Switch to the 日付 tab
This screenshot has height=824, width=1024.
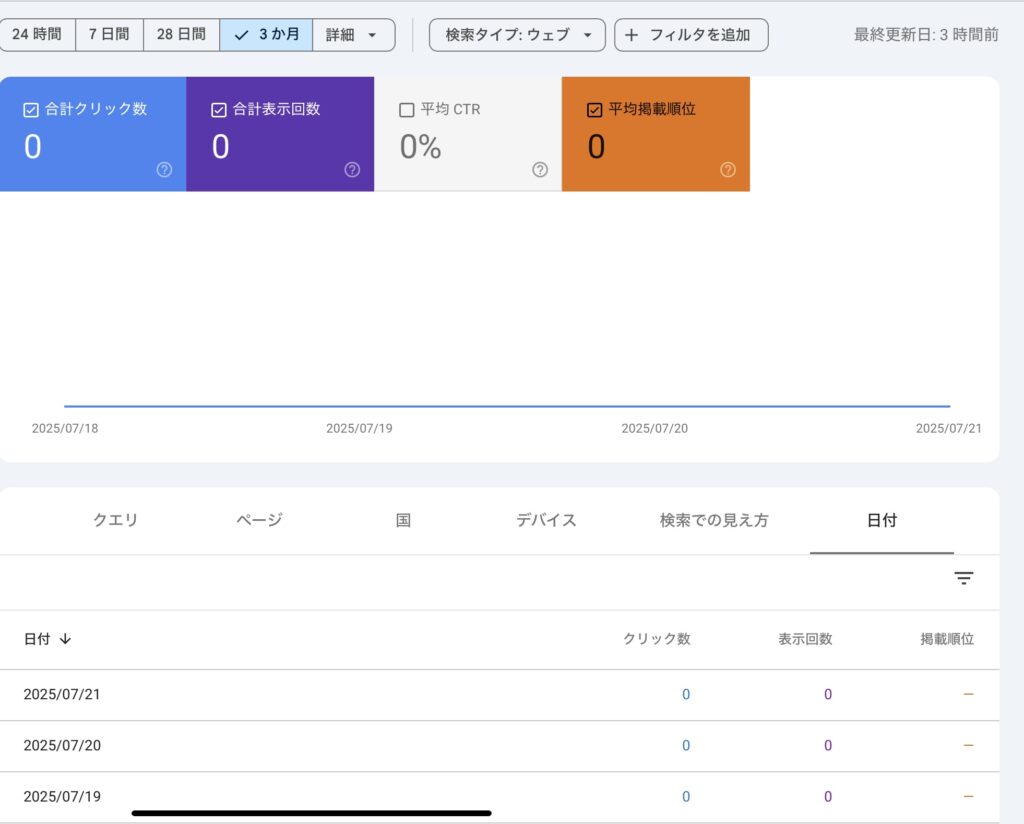pyautogui.click(x=882, y=520)
